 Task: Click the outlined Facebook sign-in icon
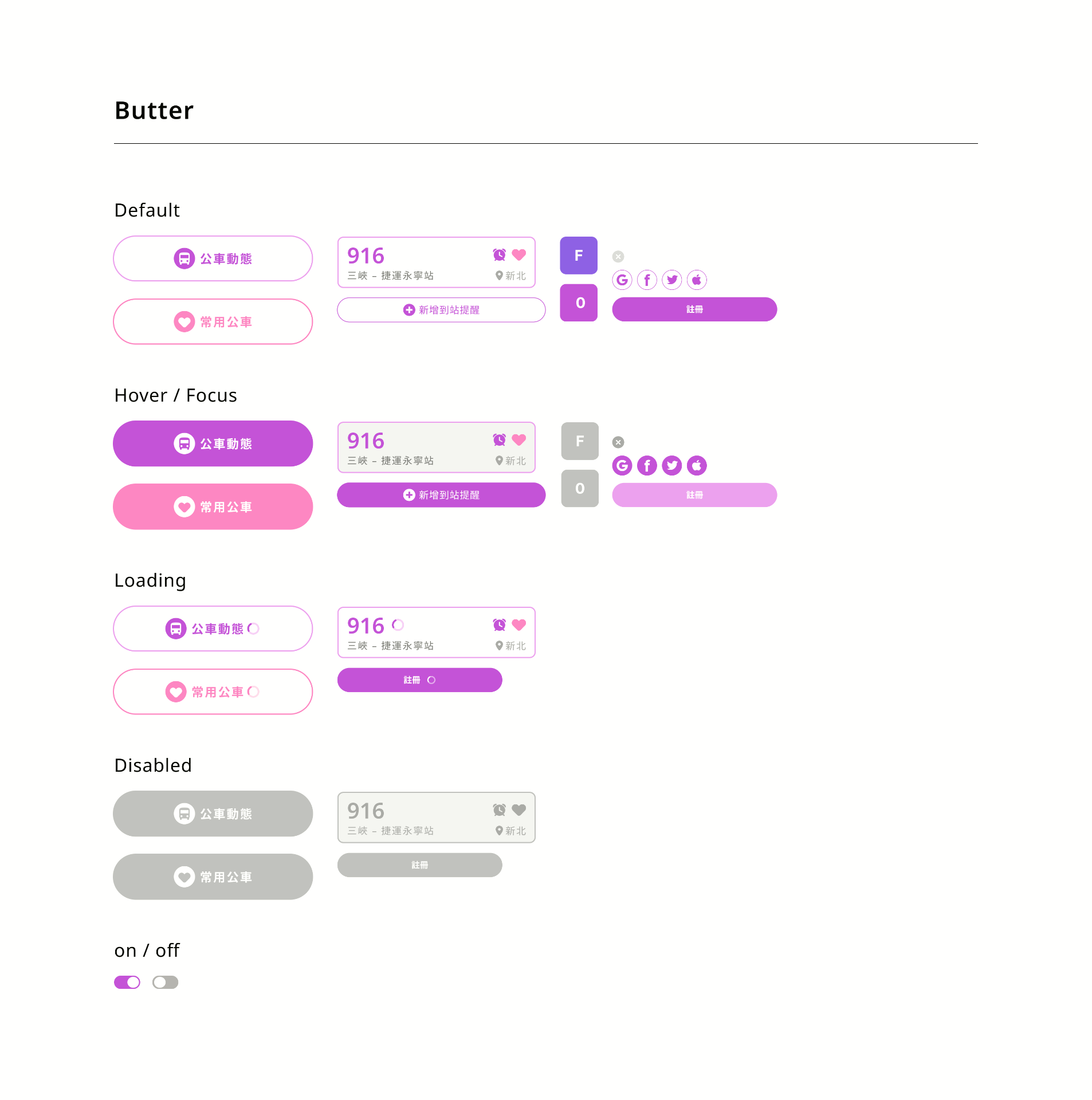pos(647,280)
